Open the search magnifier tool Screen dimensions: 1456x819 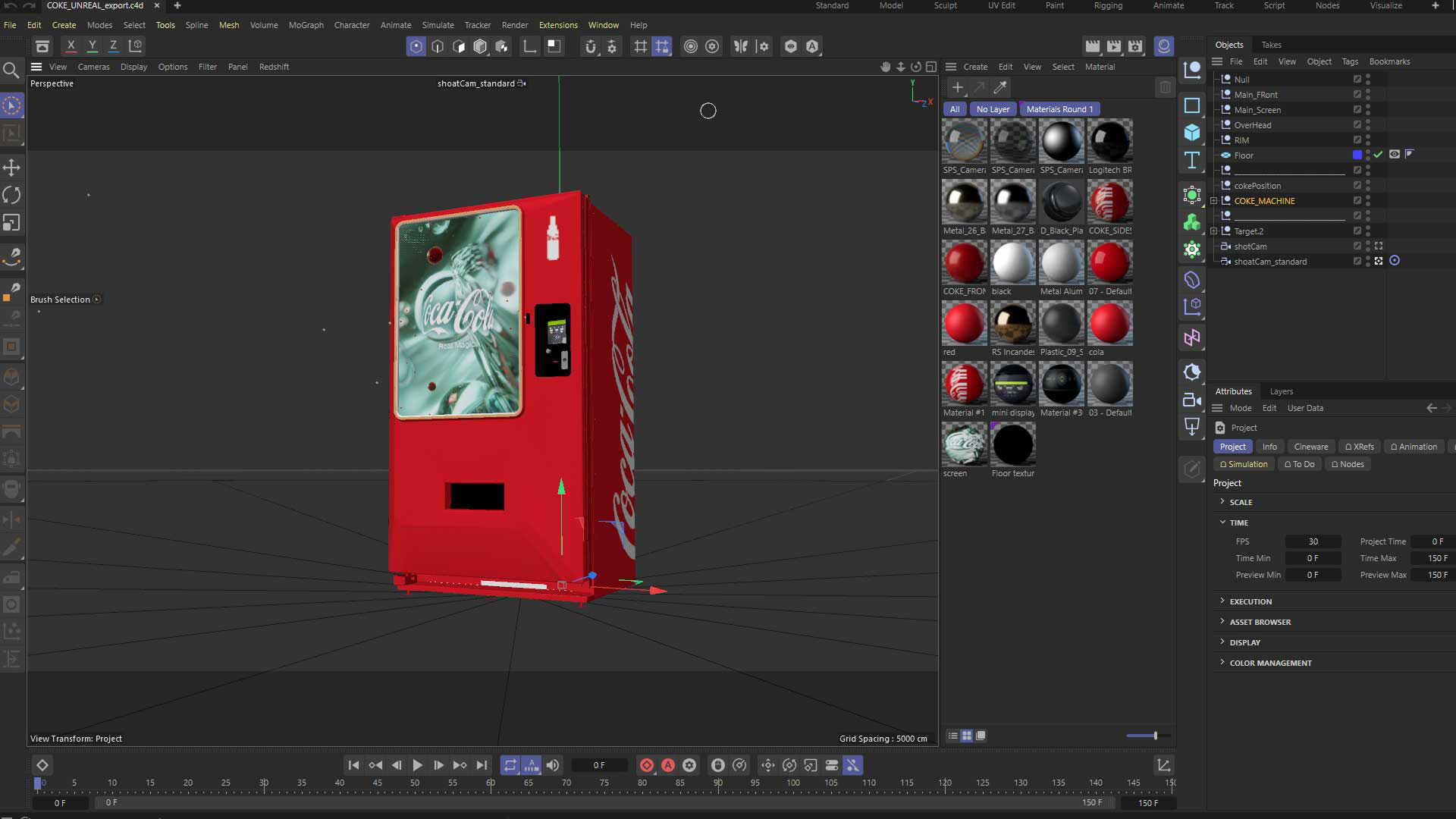(11, 71)
